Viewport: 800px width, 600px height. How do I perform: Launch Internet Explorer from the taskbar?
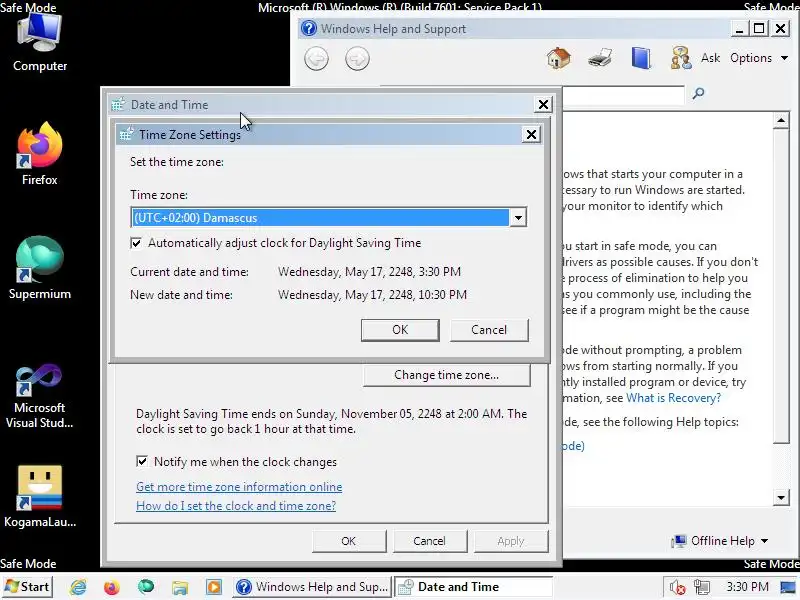click(x=78, y=587)
